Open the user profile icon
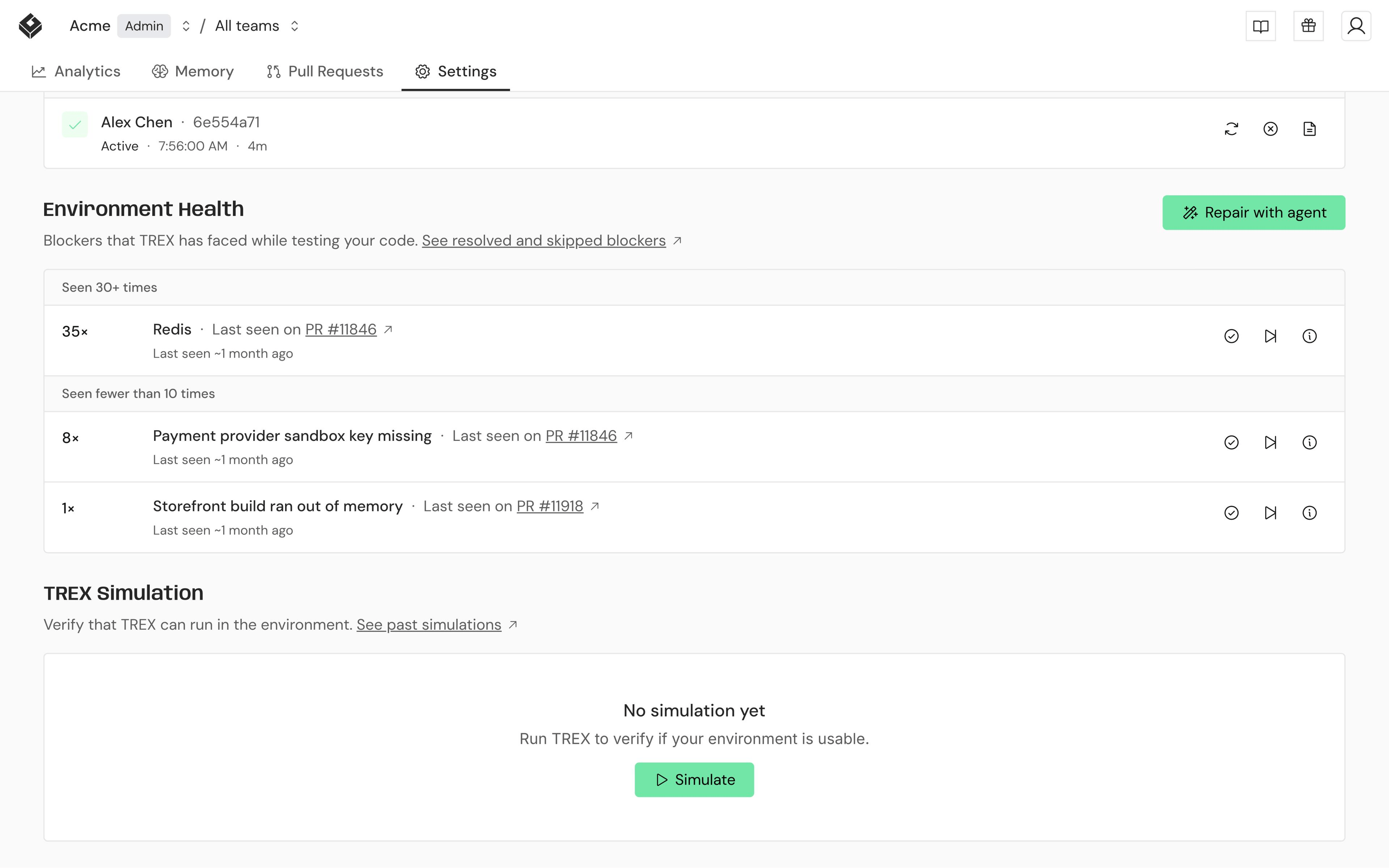Screen dimensions: 1389x868 (x=1356, y=26)
